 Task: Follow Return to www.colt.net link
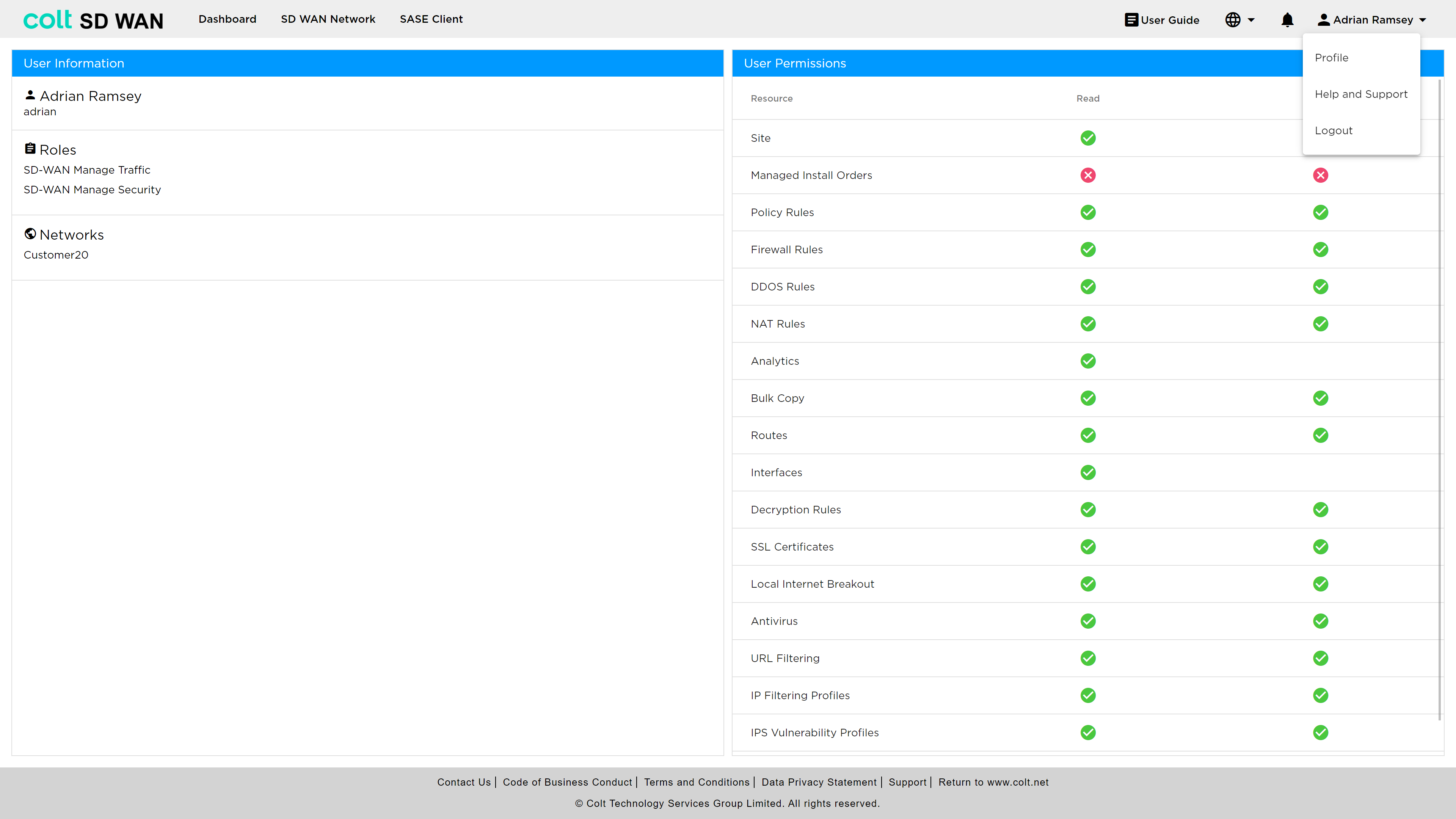pyautogui.click(x=994, y=782)
